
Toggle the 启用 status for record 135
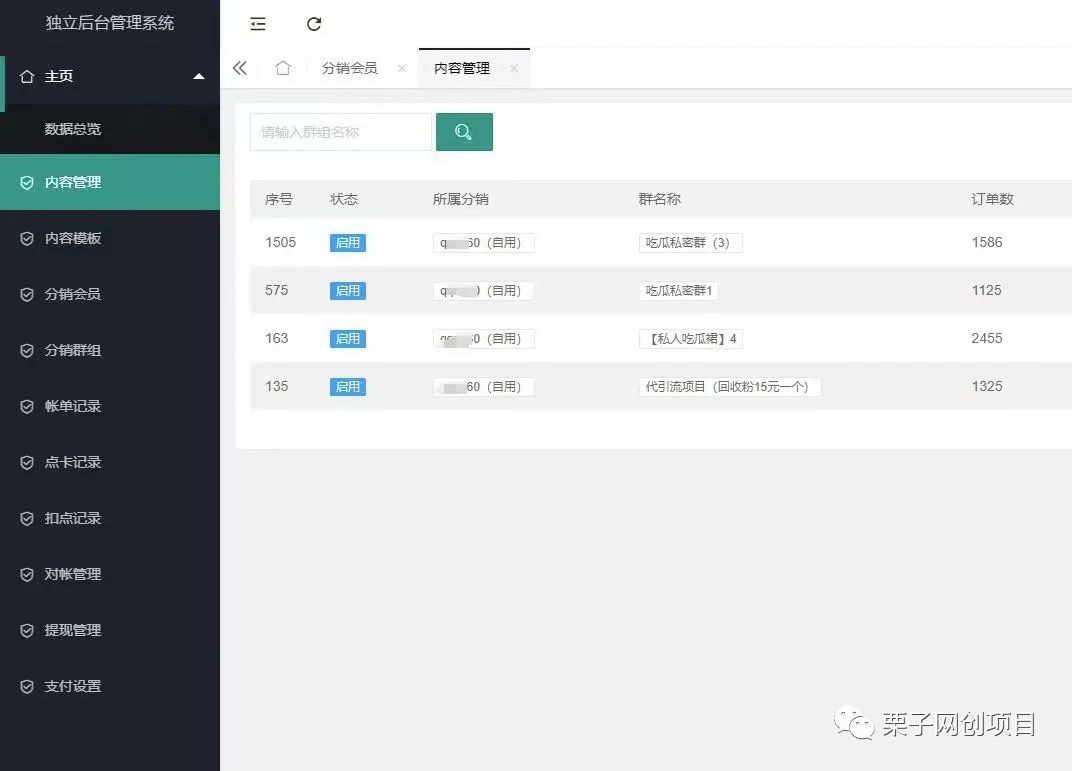click(347, 386)
